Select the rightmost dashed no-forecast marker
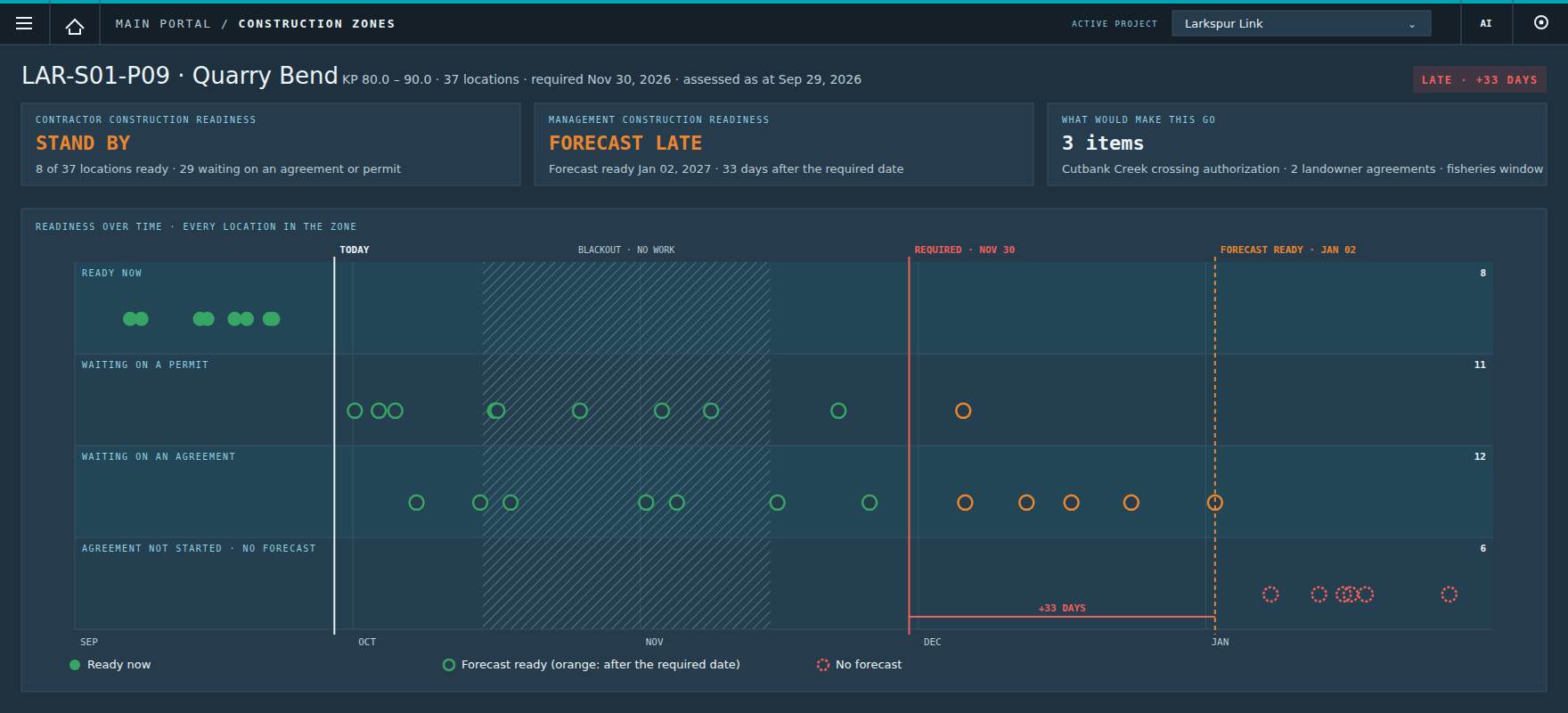The width and height of the screenshot is (1568, 713). pyautogui.click(x=1450, y=594)
